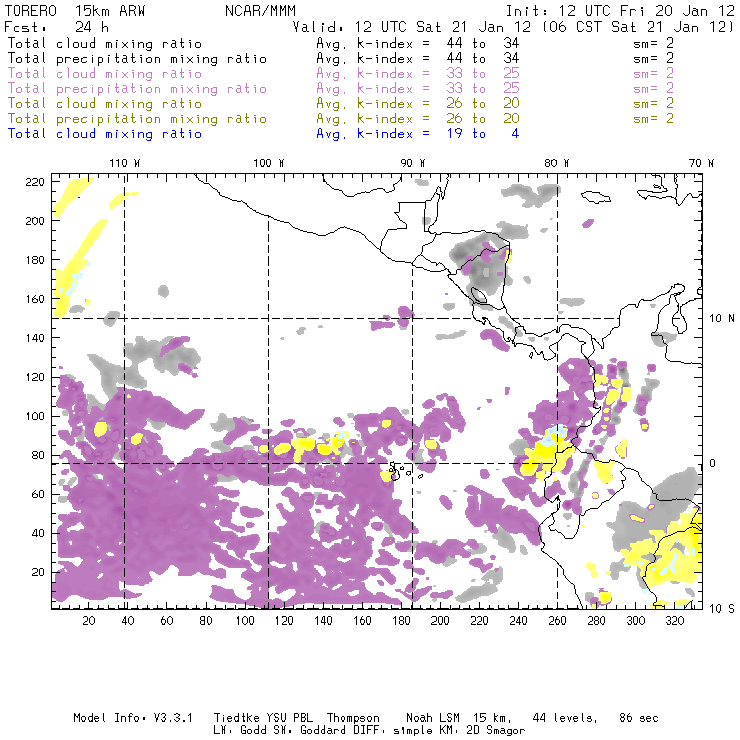This screenshot has height=740, width=740.
Task: Click the 'Valid: 12 UTC Sat 21 Jan 12' text
Action: 412,27
